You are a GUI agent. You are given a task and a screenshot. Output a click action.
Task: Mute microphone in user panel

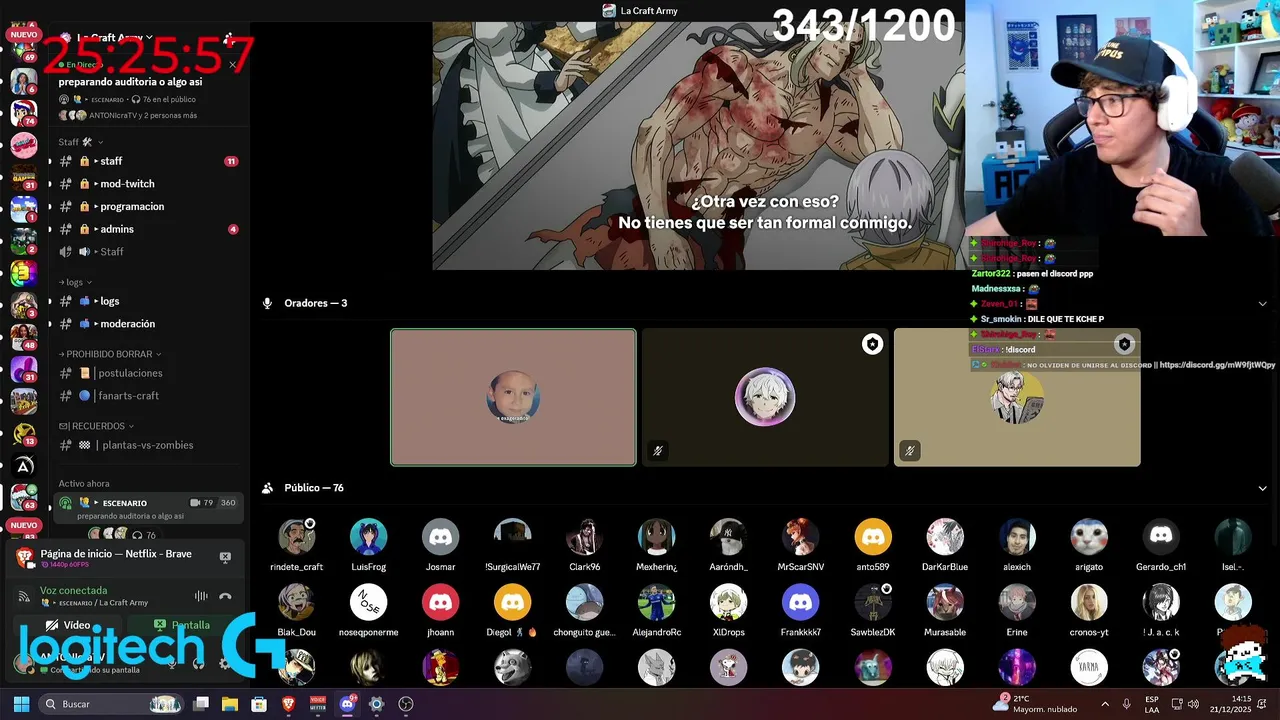pos(172,663)
